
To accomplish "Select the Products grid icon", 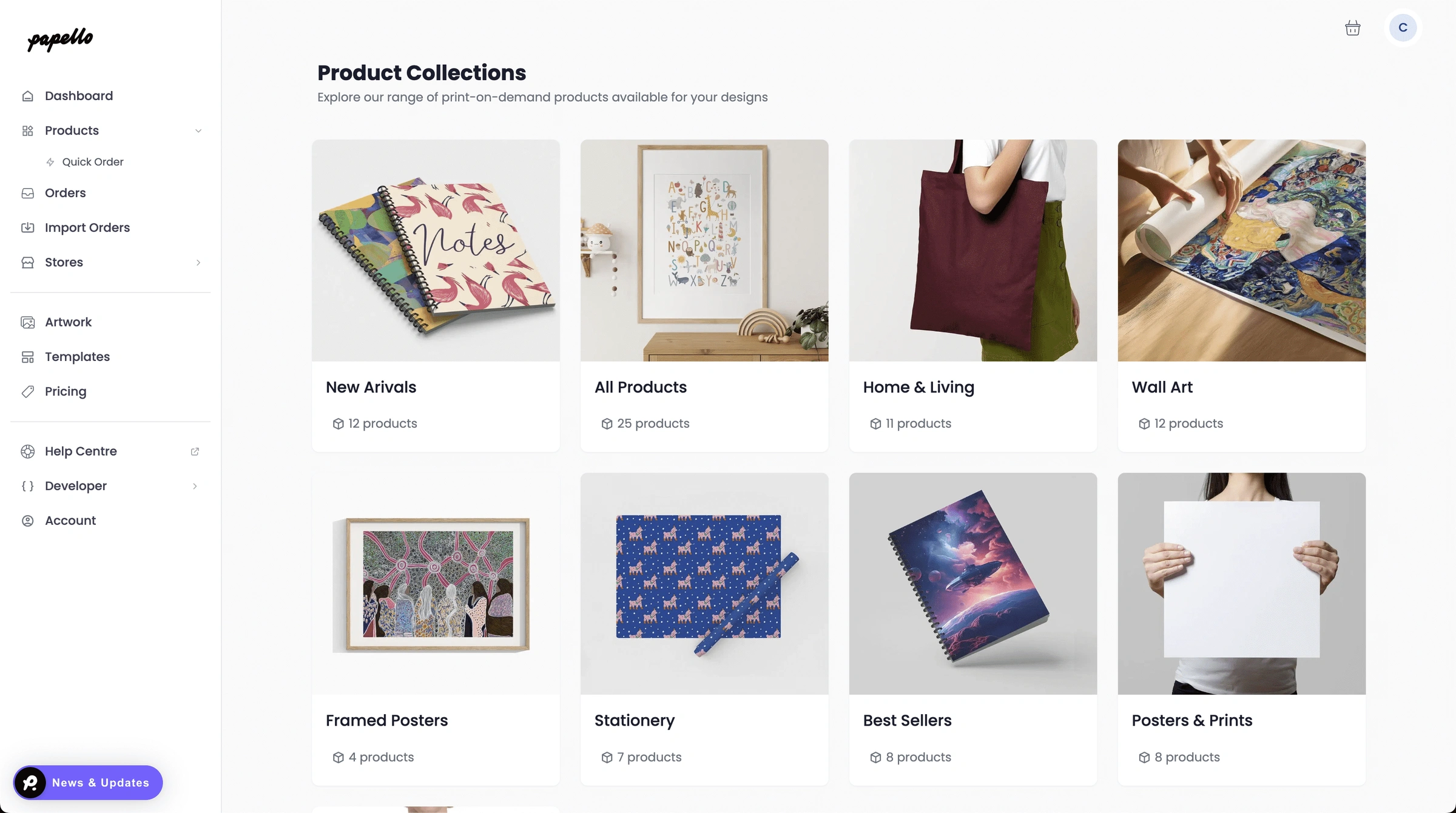I will click(28, 130).
